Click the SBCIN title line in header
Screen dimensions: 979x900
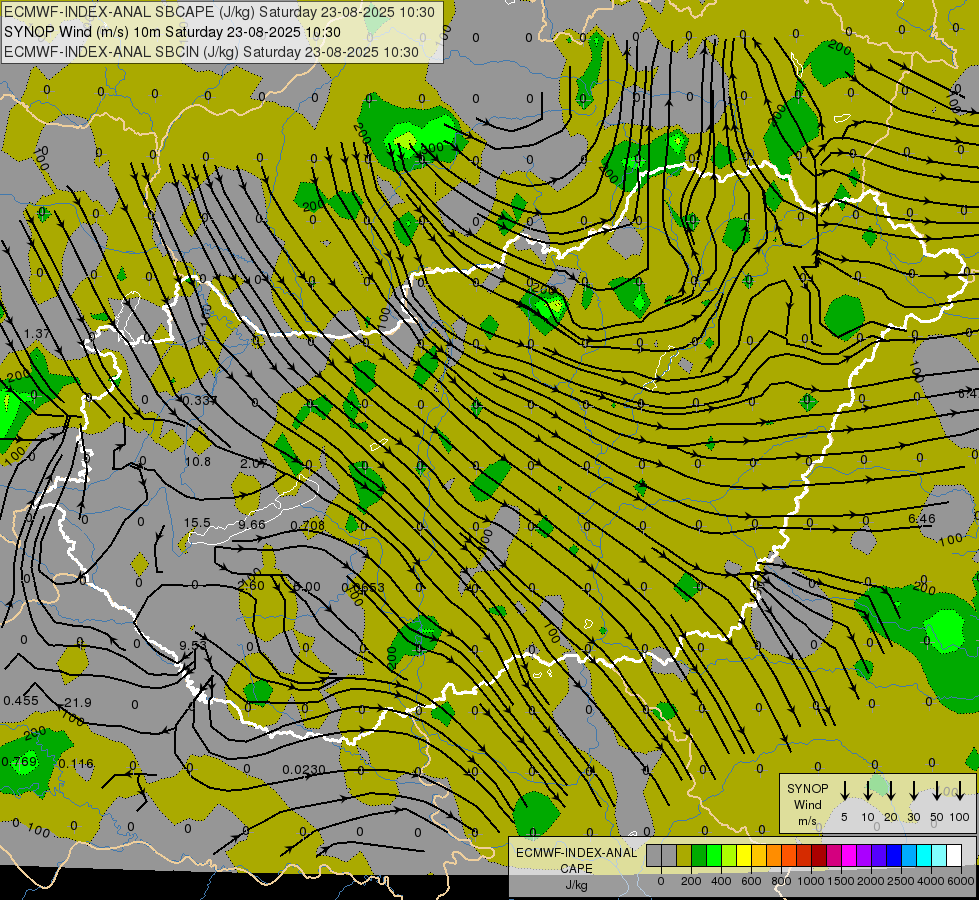coord(211,52)
